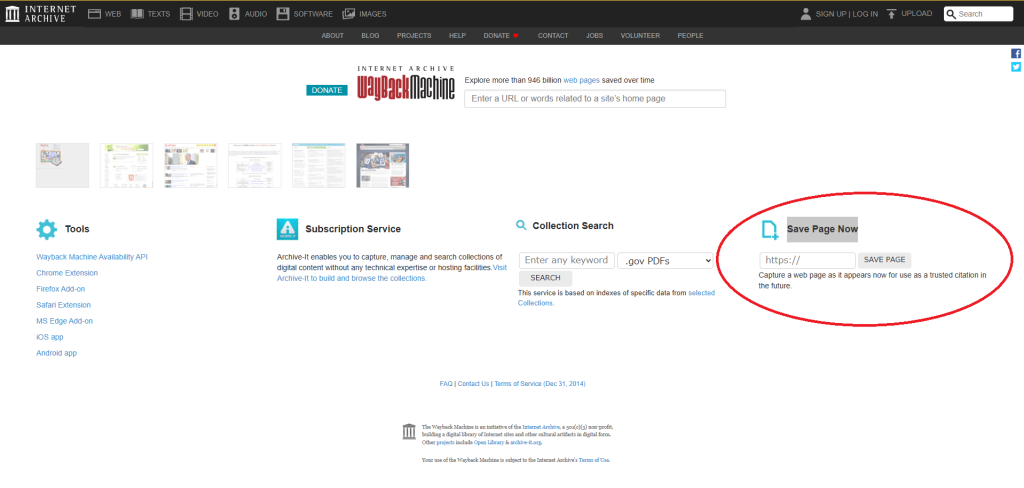The width and height of the screenshot is (1024, 488).
Task: Share via the Twitter icon
Action: [1016, 67]
